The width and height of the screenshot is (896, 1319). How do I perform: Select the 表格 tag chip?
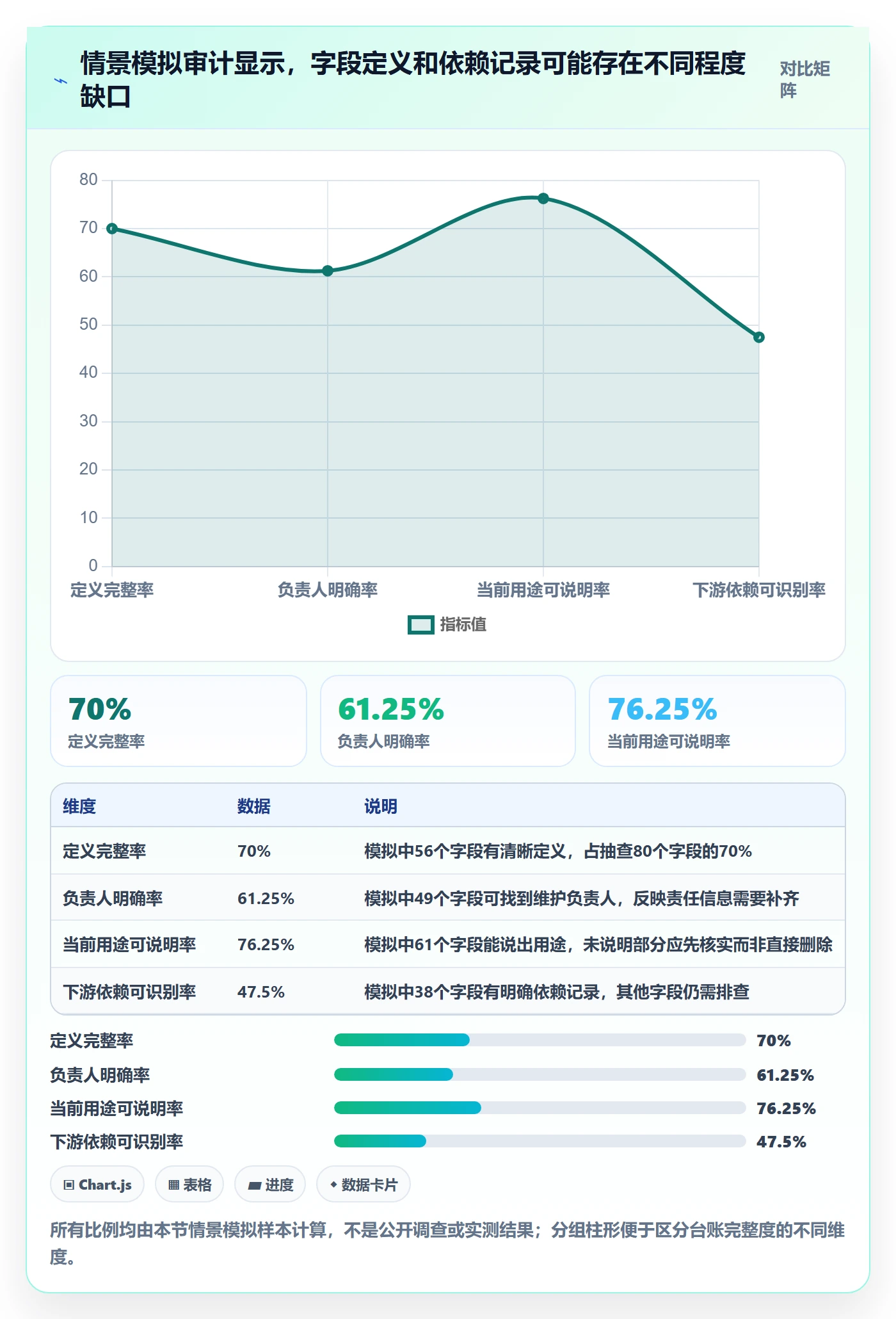(189, 1185)
